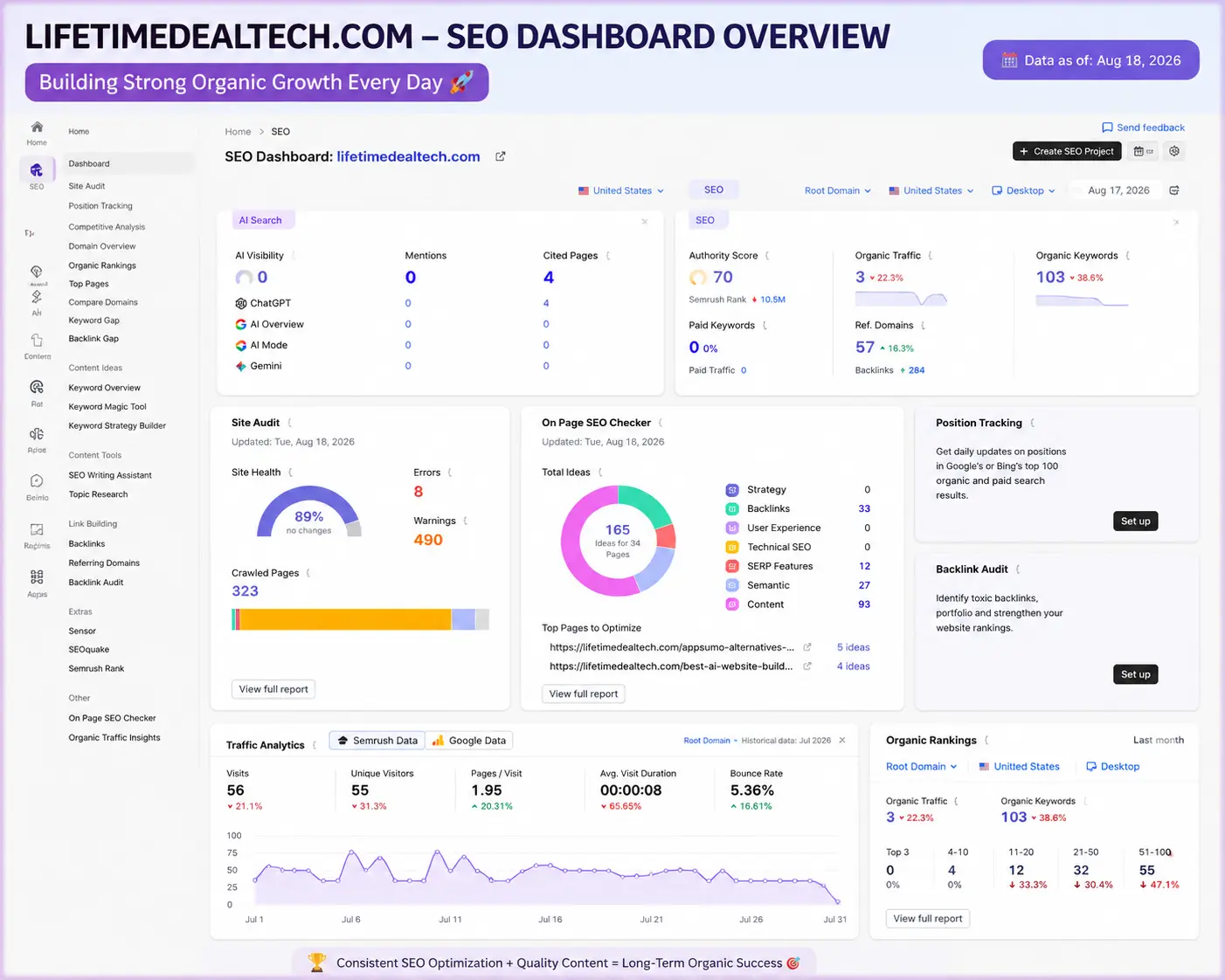
Task: Go to Keyword Magic Tool
Action: 107,407
